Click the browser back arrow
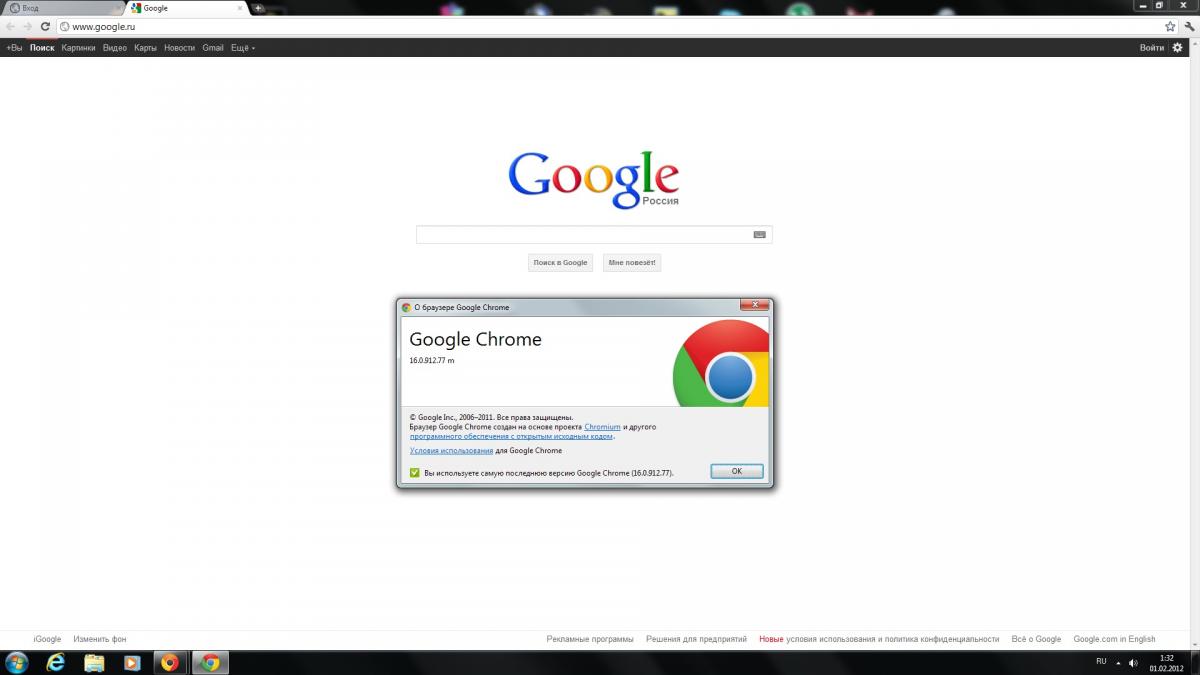 [11, 26]
